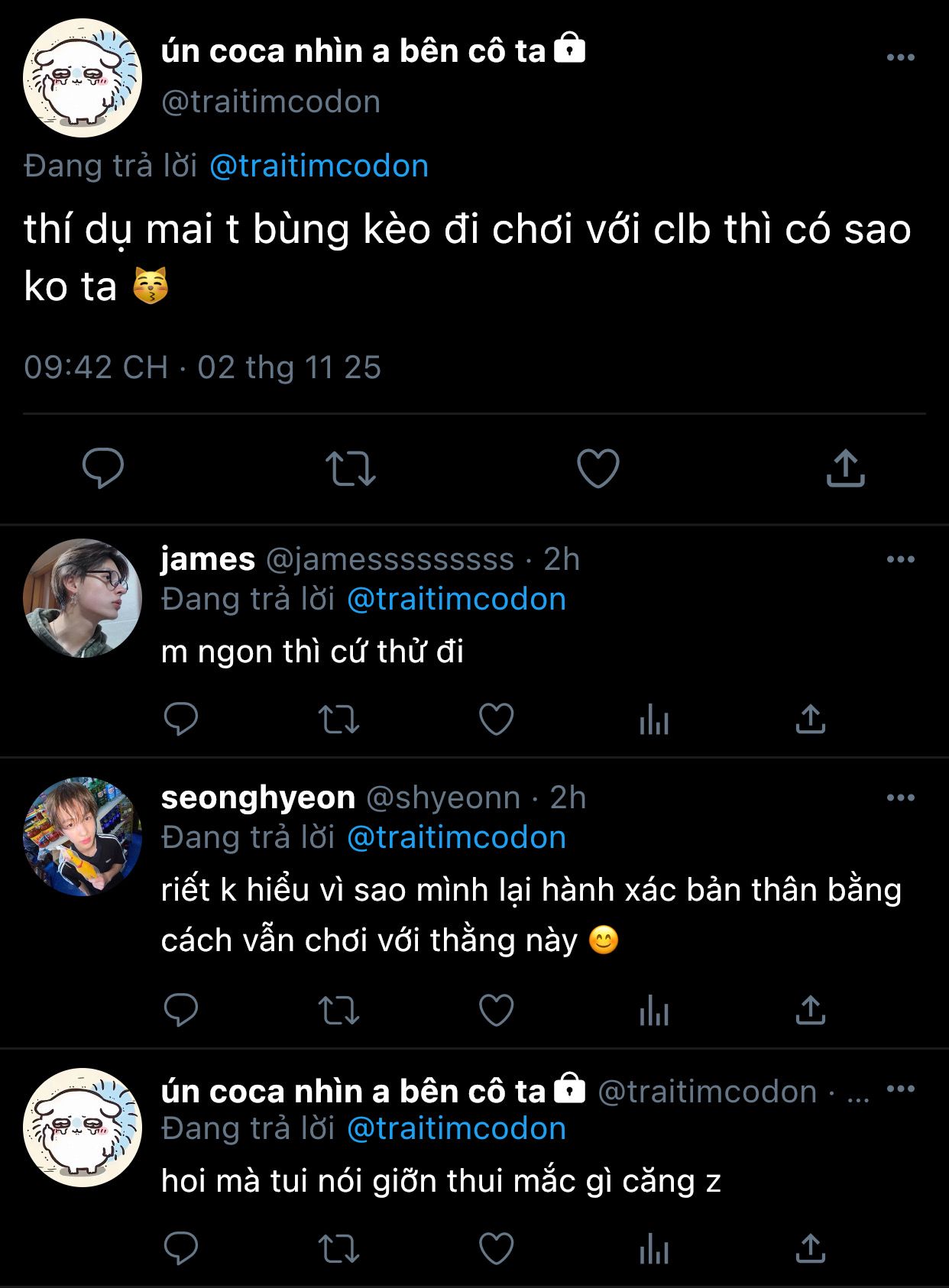The height and width of the screenshot is (1288, 949).
Task: Like seonghyeon's reply
Action: click(x=496, y=1010)
